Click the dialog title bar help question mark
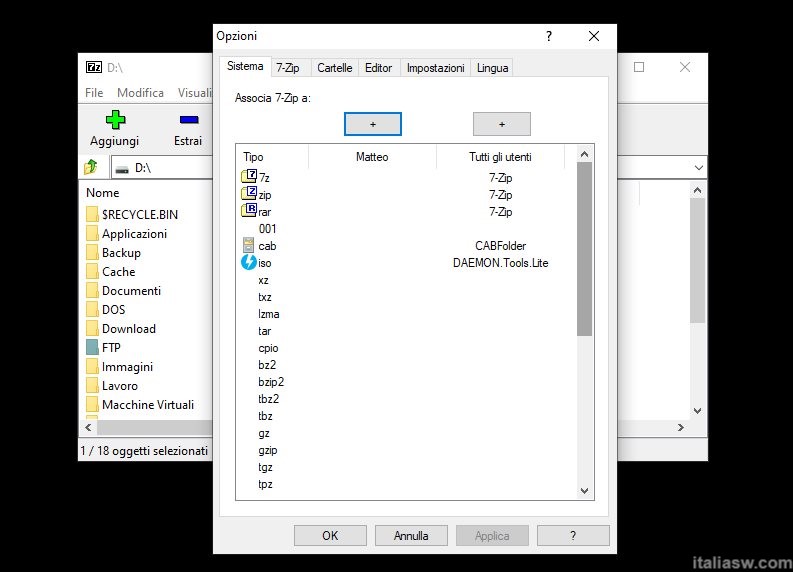Viewport: 793px width, 572px height. point(548,36)
